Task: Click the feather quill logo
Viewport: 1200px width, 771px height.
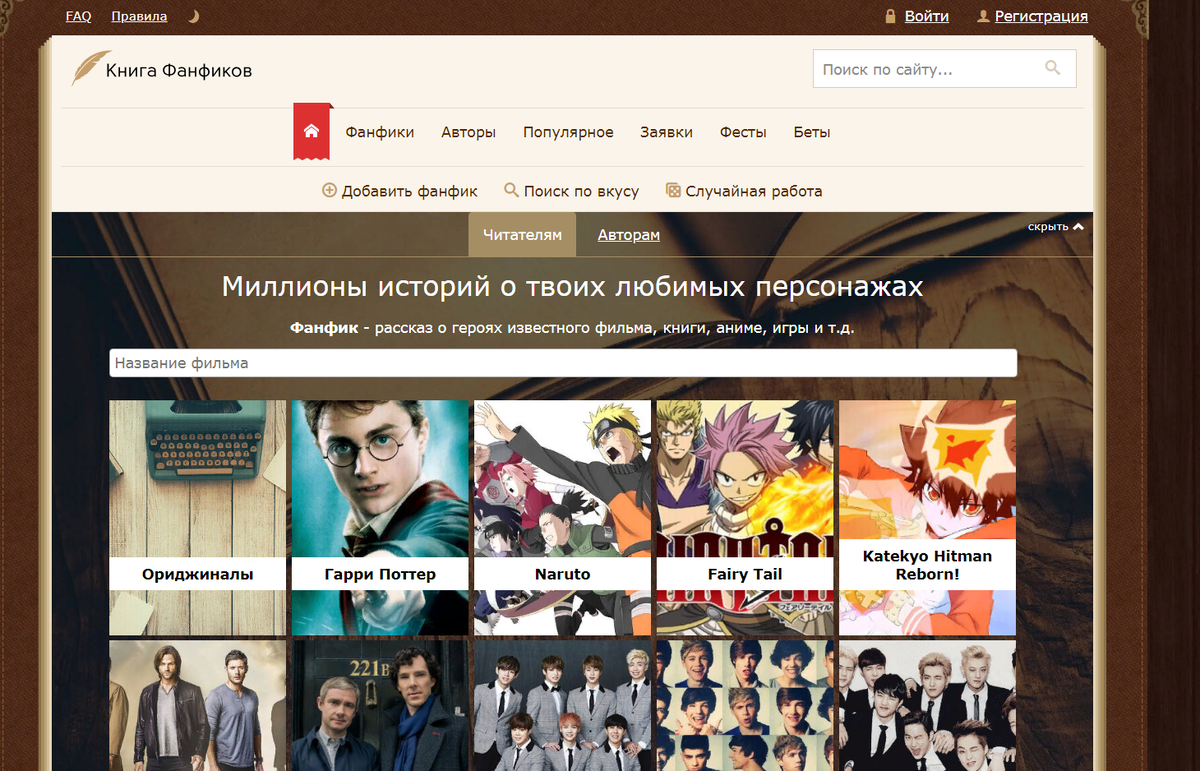Action: click(x=90, y=68)
